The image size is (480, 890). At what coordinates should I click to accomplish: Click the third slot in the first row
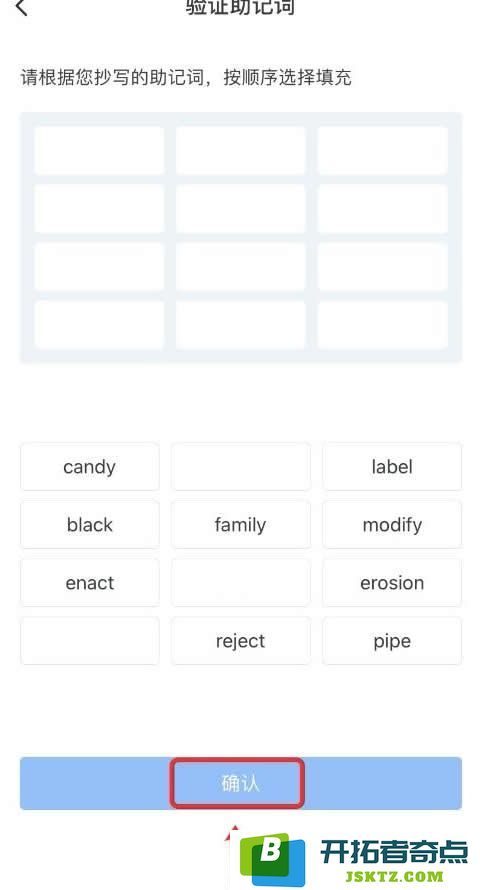tap(382, 150)
